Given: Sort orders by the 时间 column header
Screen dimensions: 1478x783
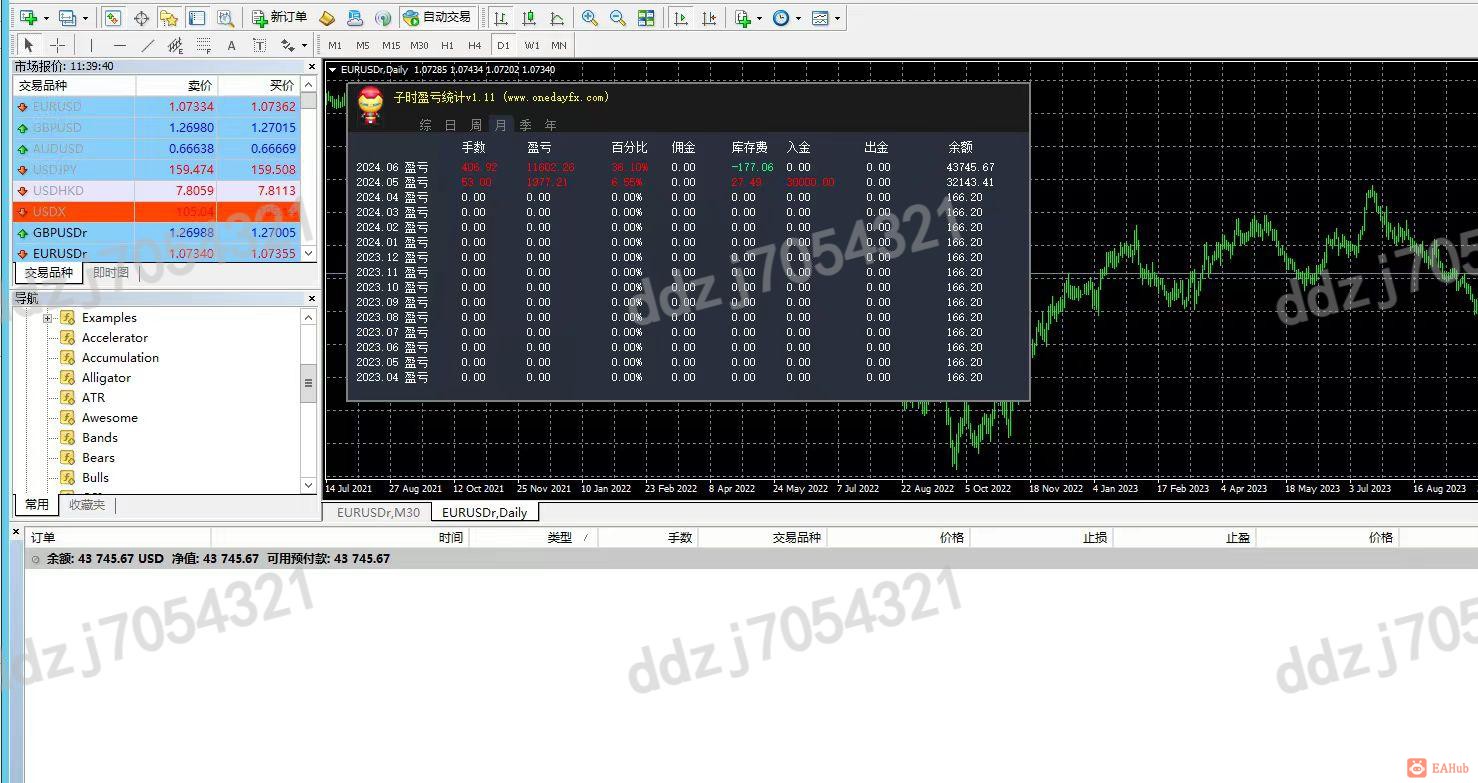Looking at the screenshot, I should (340, 538).
